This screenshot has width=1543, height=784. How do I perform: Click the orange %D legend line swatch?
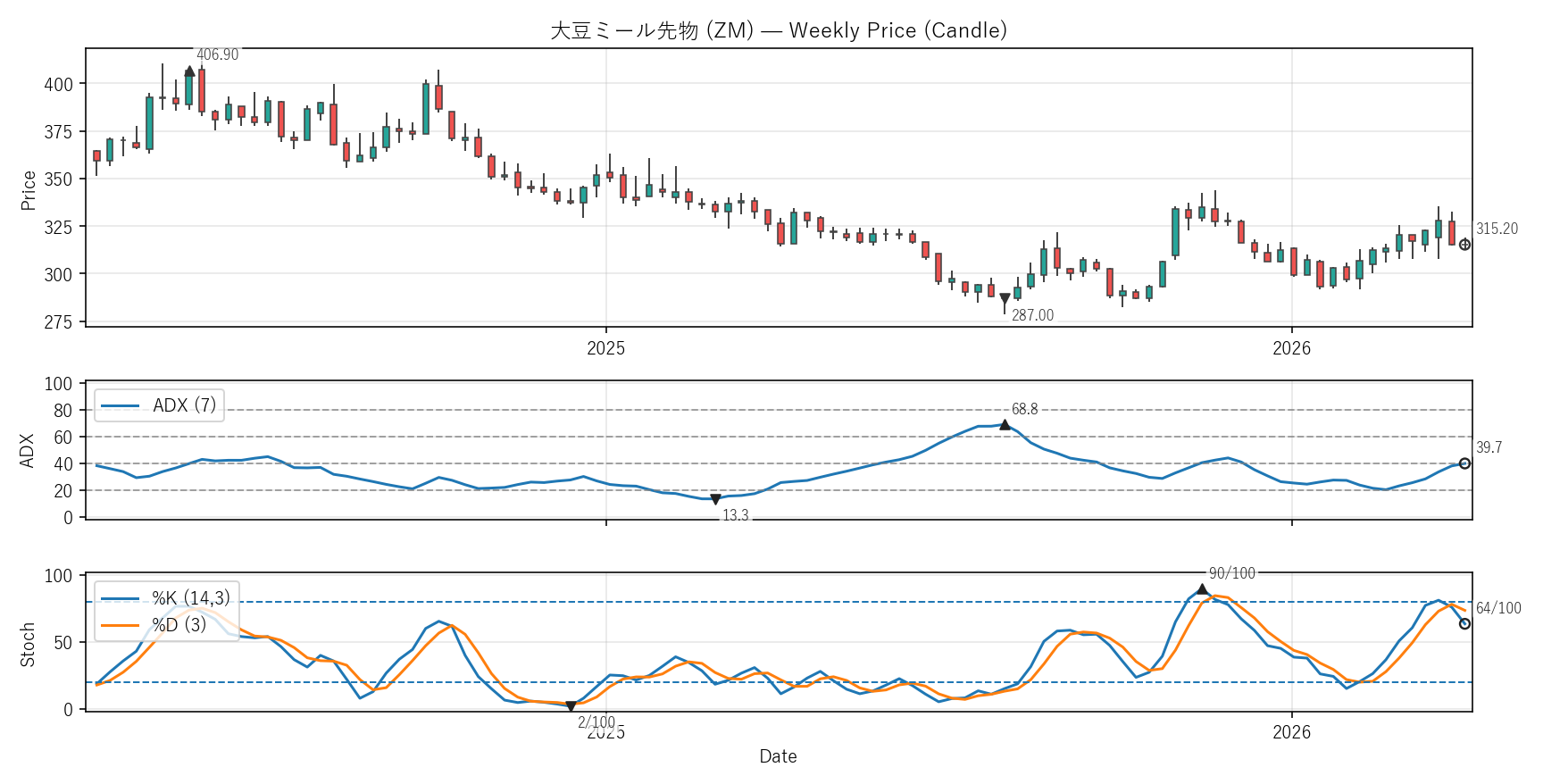[x=121, y=625]
